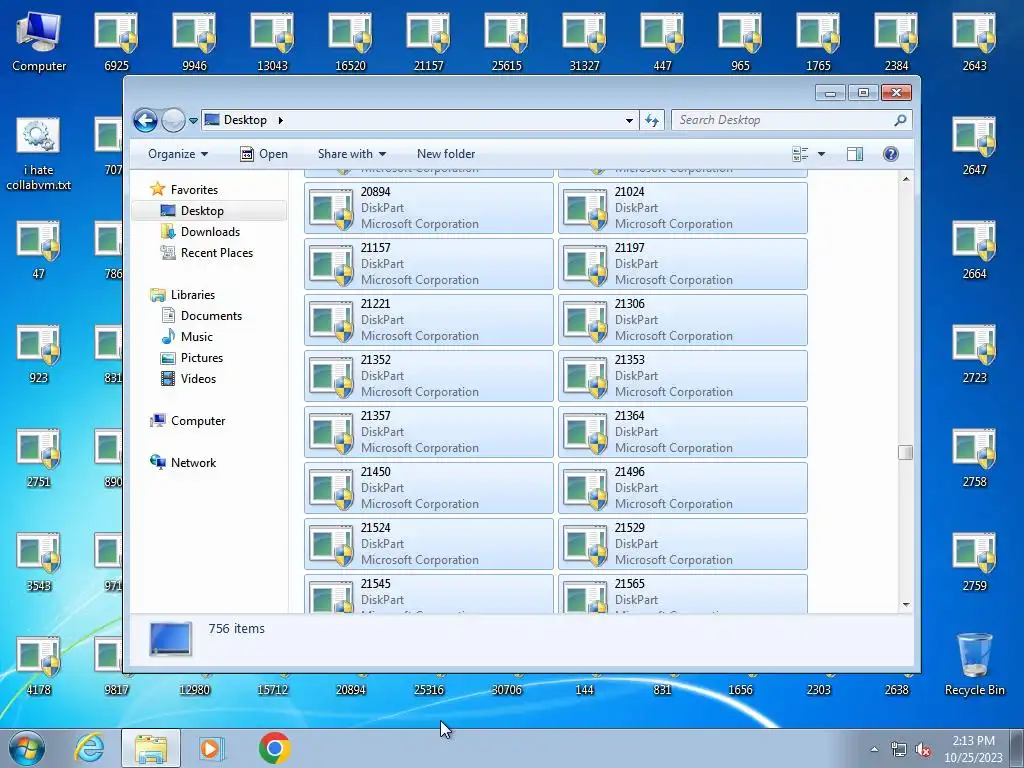
Task: Select the 21364 DiskPart file tile
Action: click(682, 432)
